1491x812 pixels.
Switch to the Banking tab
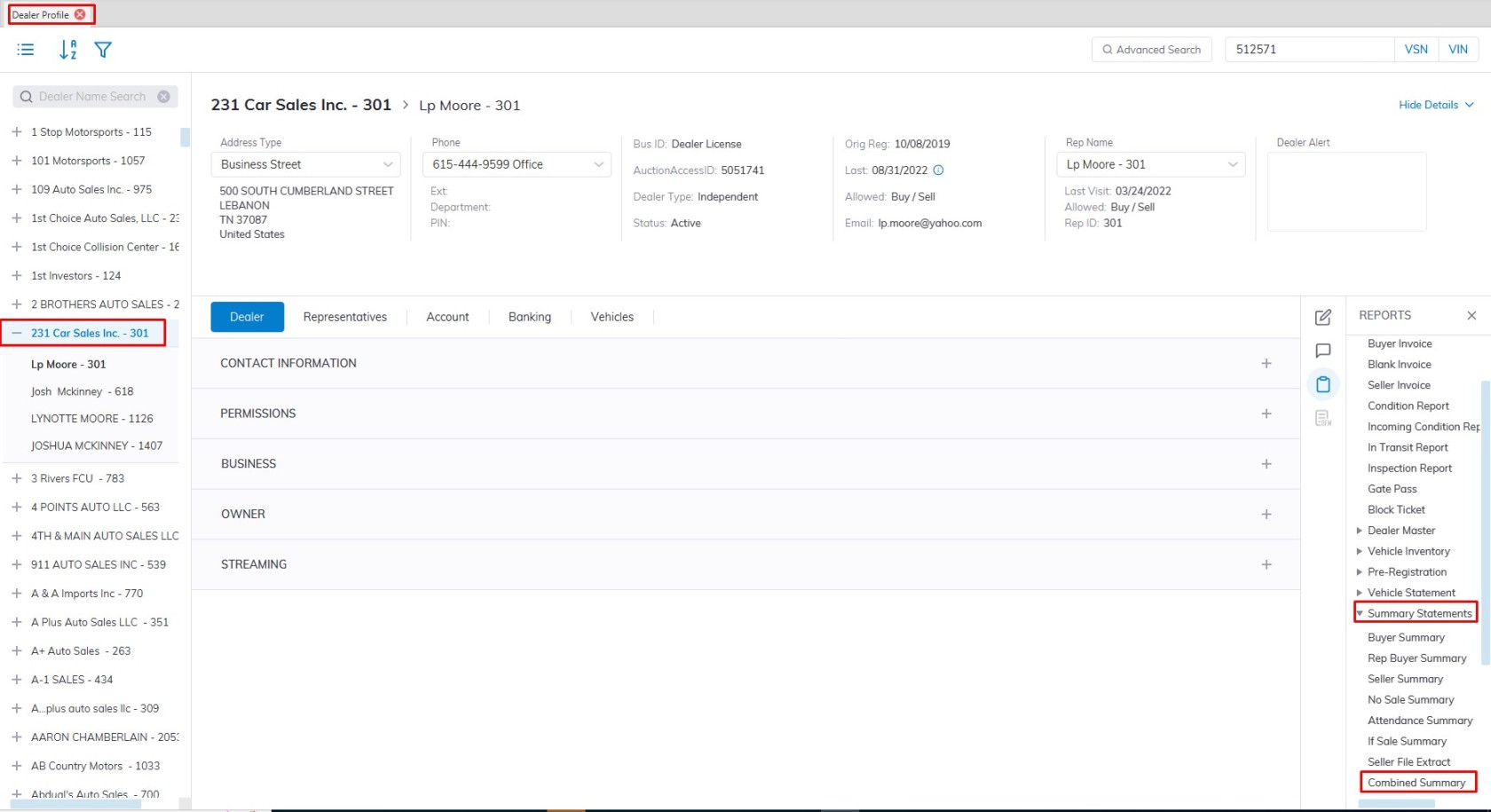coord(529,317)
